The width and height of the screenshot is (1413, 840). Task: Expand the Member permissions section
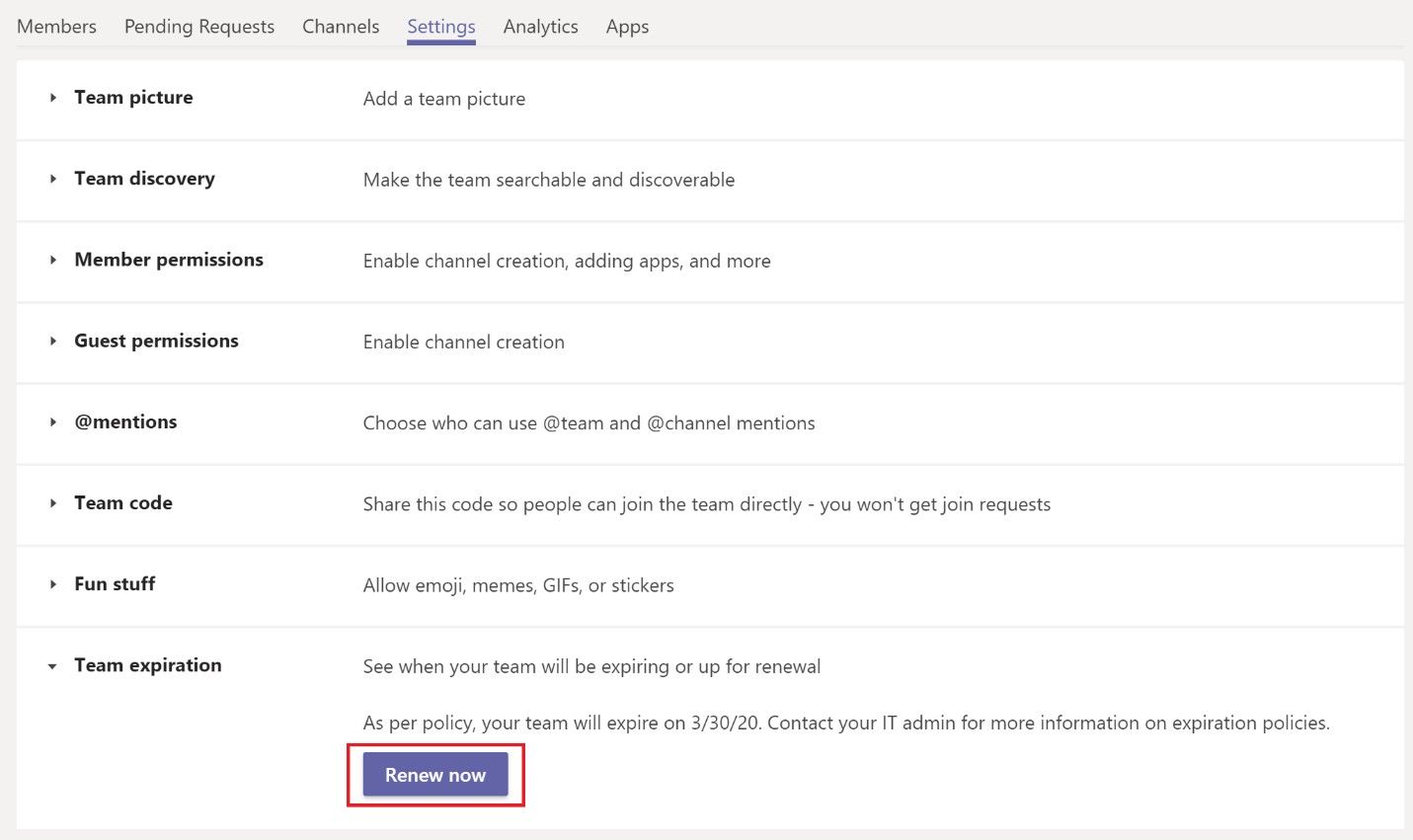53,260
